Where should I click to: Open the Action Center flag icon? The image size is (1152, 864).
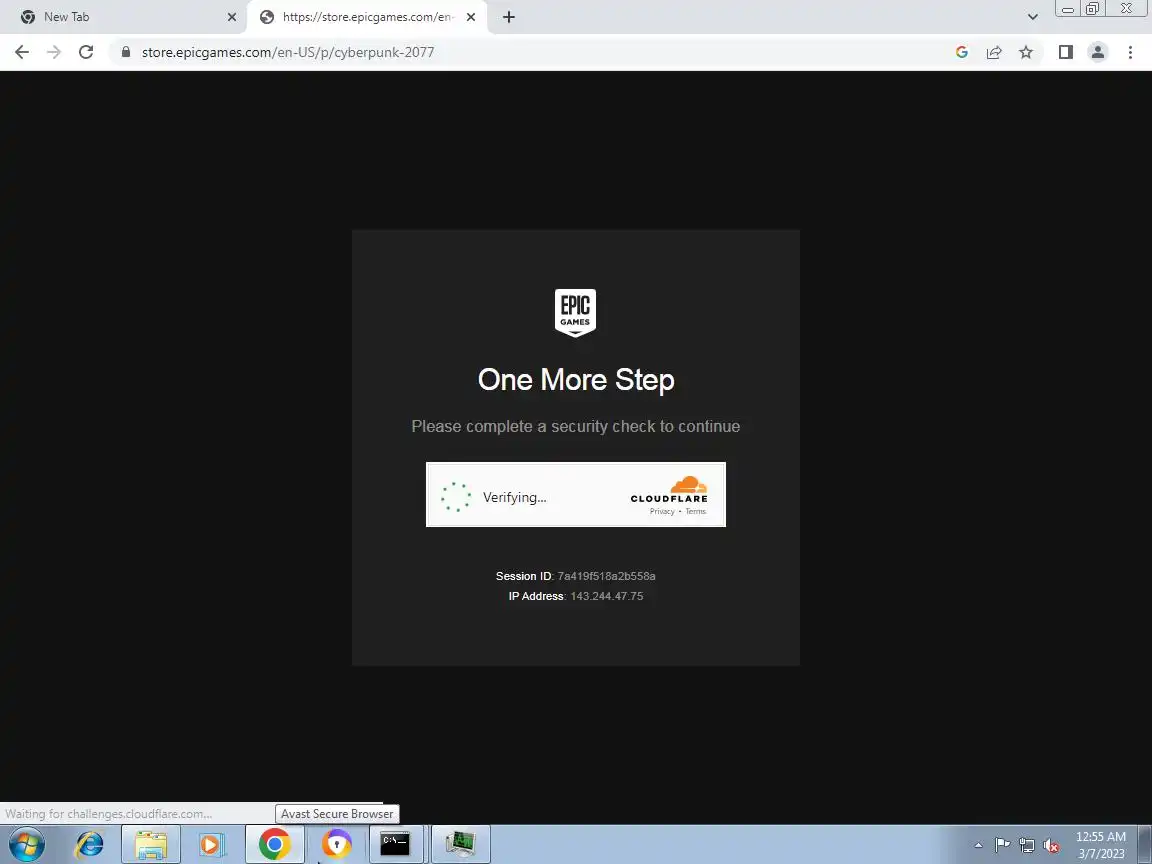pyautogui.click(x=1002, y=845)
